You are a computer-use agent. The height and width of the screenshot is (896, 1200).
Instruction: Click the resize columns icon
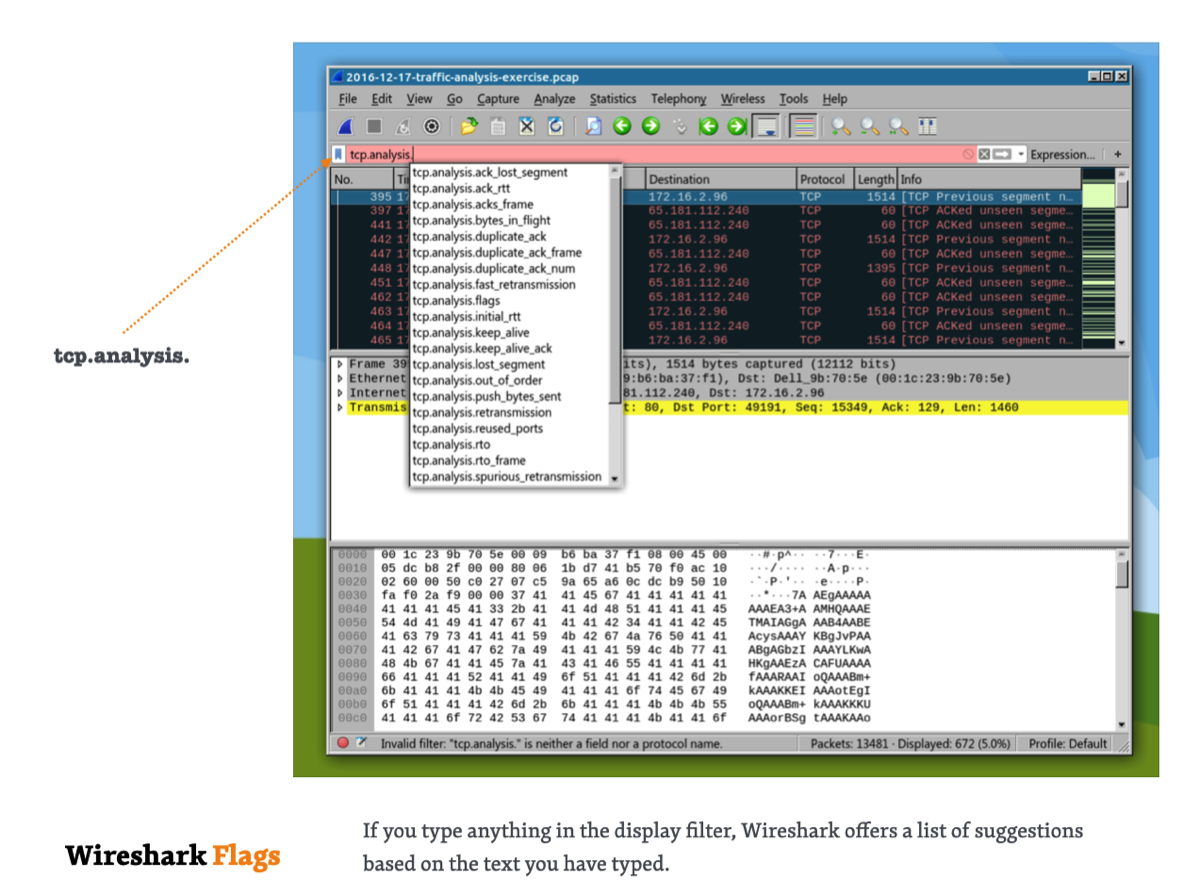tap(927, 126)
